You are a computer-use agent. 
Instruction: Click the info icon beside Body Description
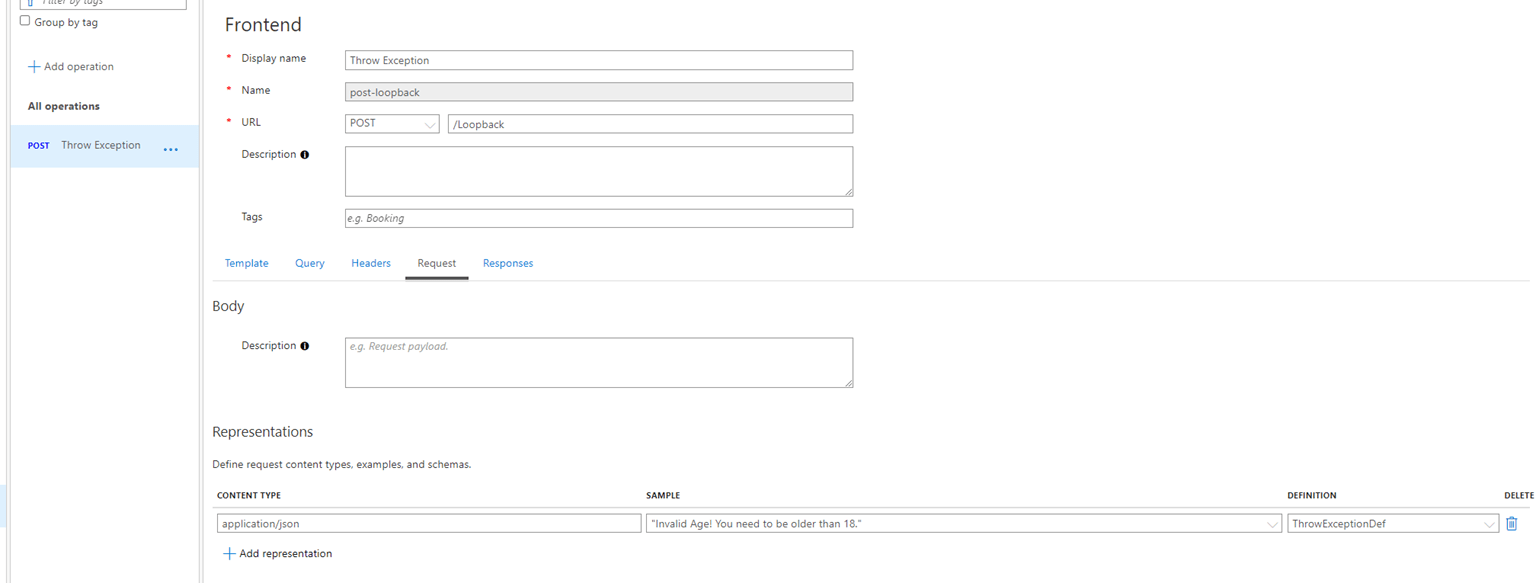[x=305, y=345]
